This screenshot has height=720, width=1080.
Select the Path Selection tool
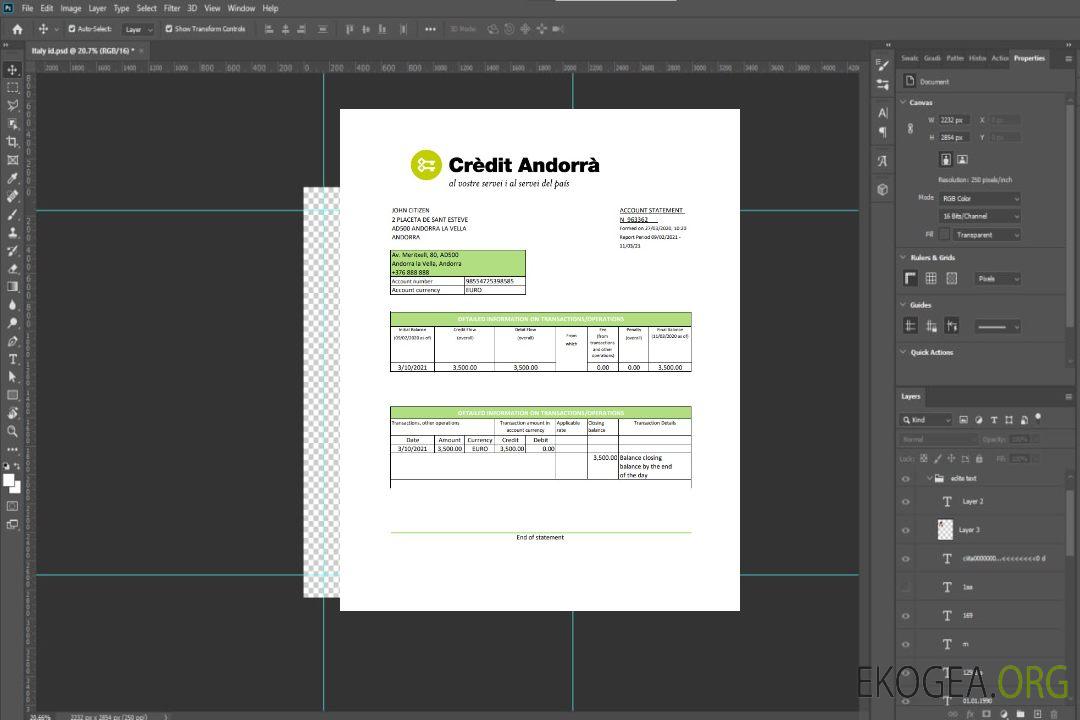(12, 377)
